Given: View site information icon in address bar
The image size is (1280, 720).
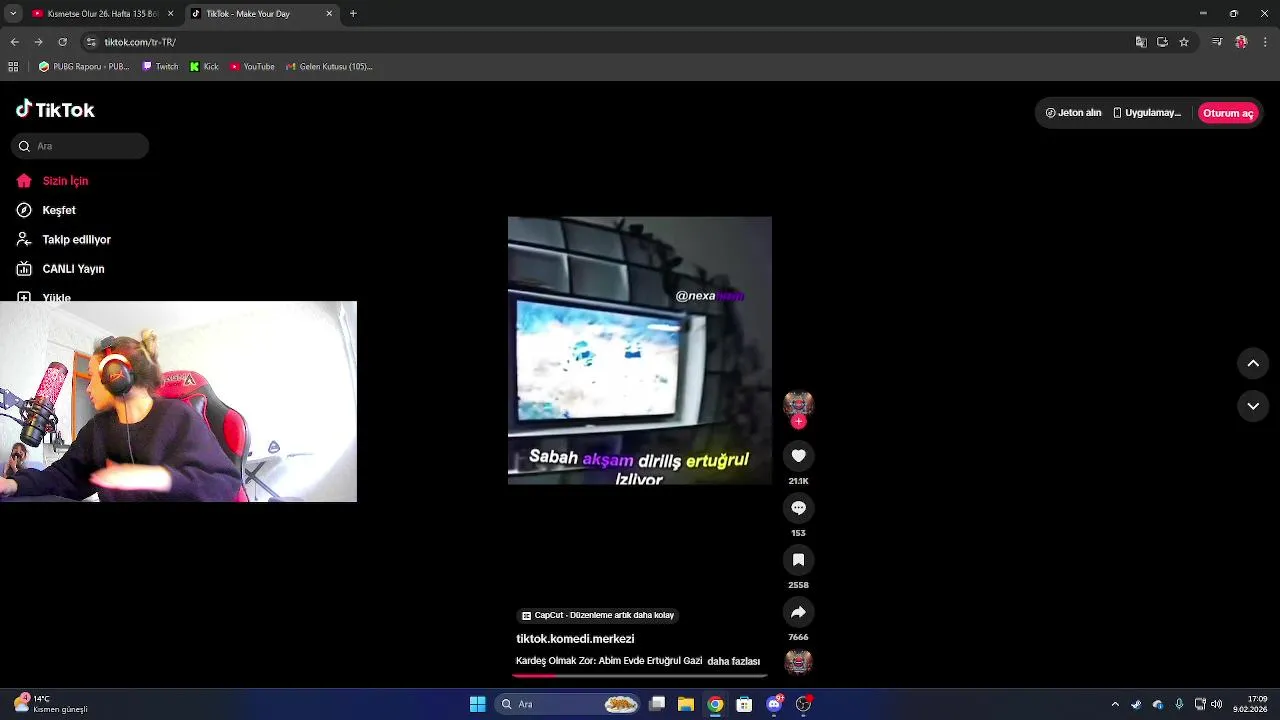Looking at the screenshot, I should tap(91, 42).
